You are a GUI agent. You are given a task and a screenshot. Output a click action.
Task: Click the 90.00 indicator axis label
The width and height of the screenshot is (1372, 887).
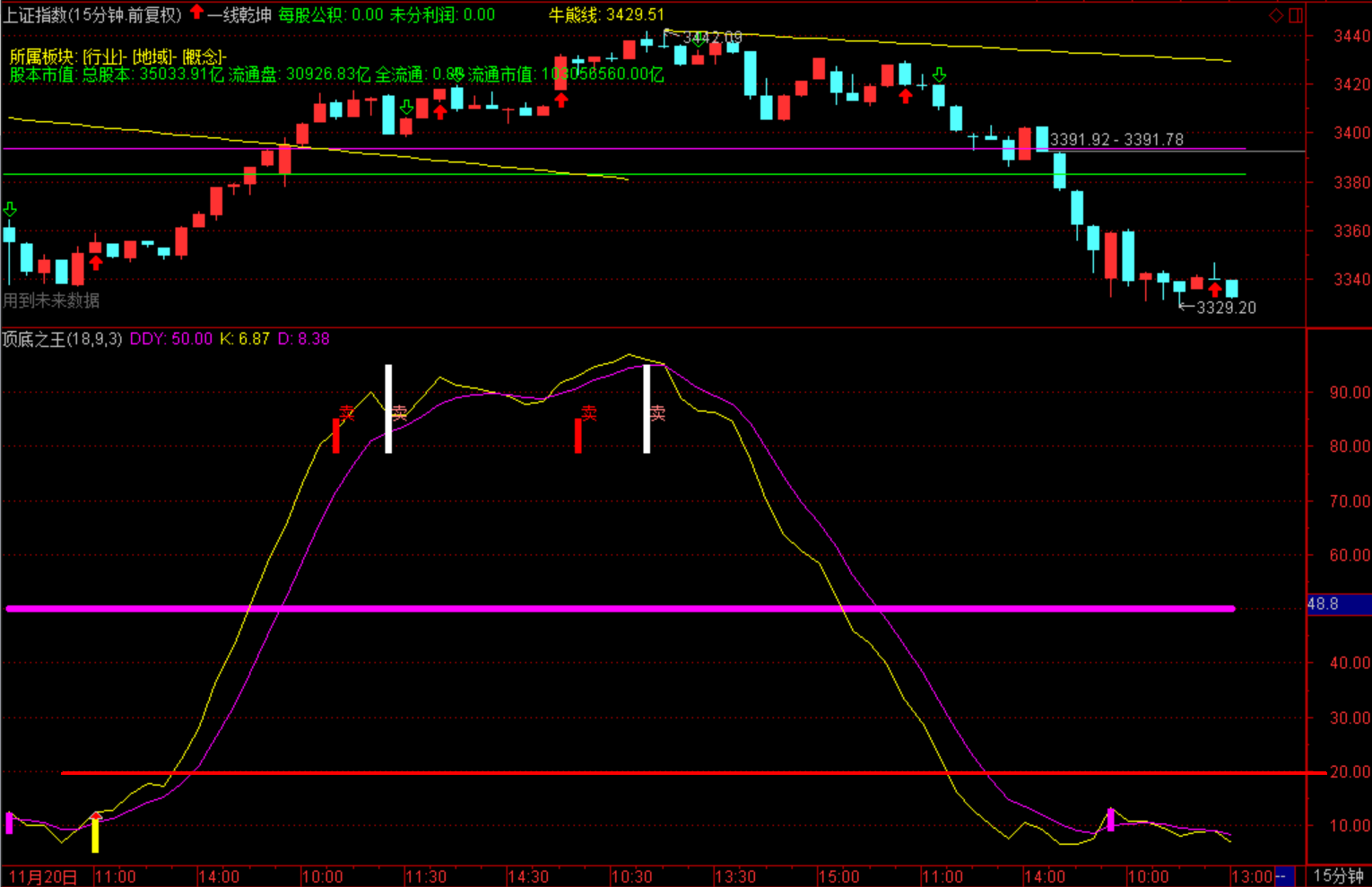[x=1350, y=392]
